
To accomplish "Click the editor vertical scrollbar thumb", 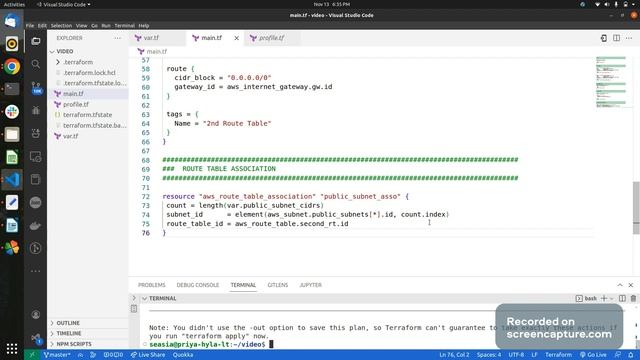I will [636, 208].
